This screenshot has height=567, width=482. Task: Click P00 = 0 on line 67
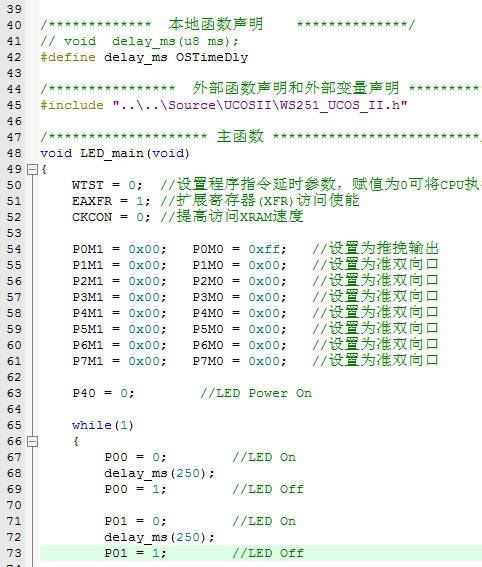[x=136, y=457]
